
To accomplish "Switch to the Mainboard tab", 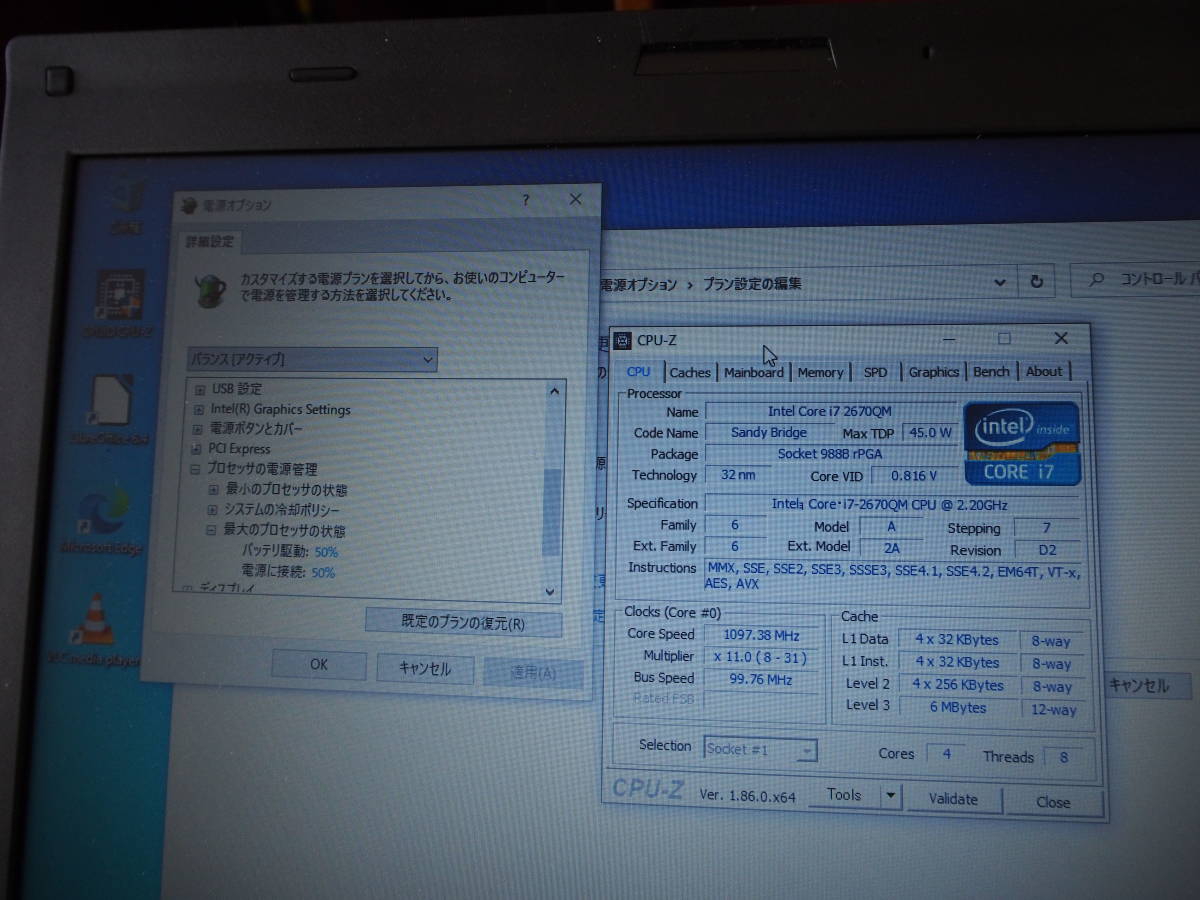I will click(754, 372).
